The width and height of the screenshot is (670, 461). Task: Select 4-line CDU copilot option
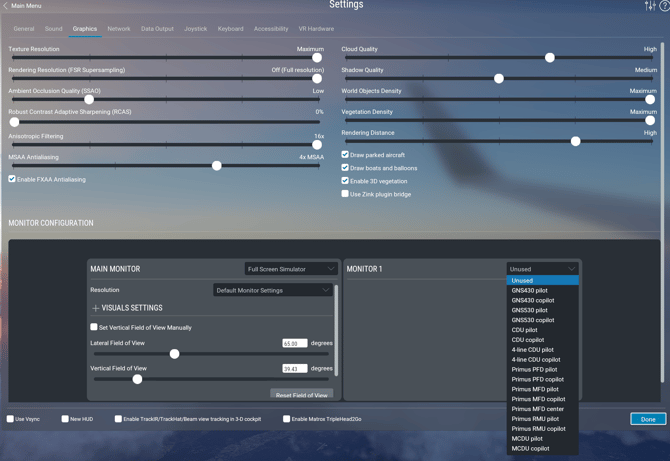pyautogui.click(x=543, y=359)
